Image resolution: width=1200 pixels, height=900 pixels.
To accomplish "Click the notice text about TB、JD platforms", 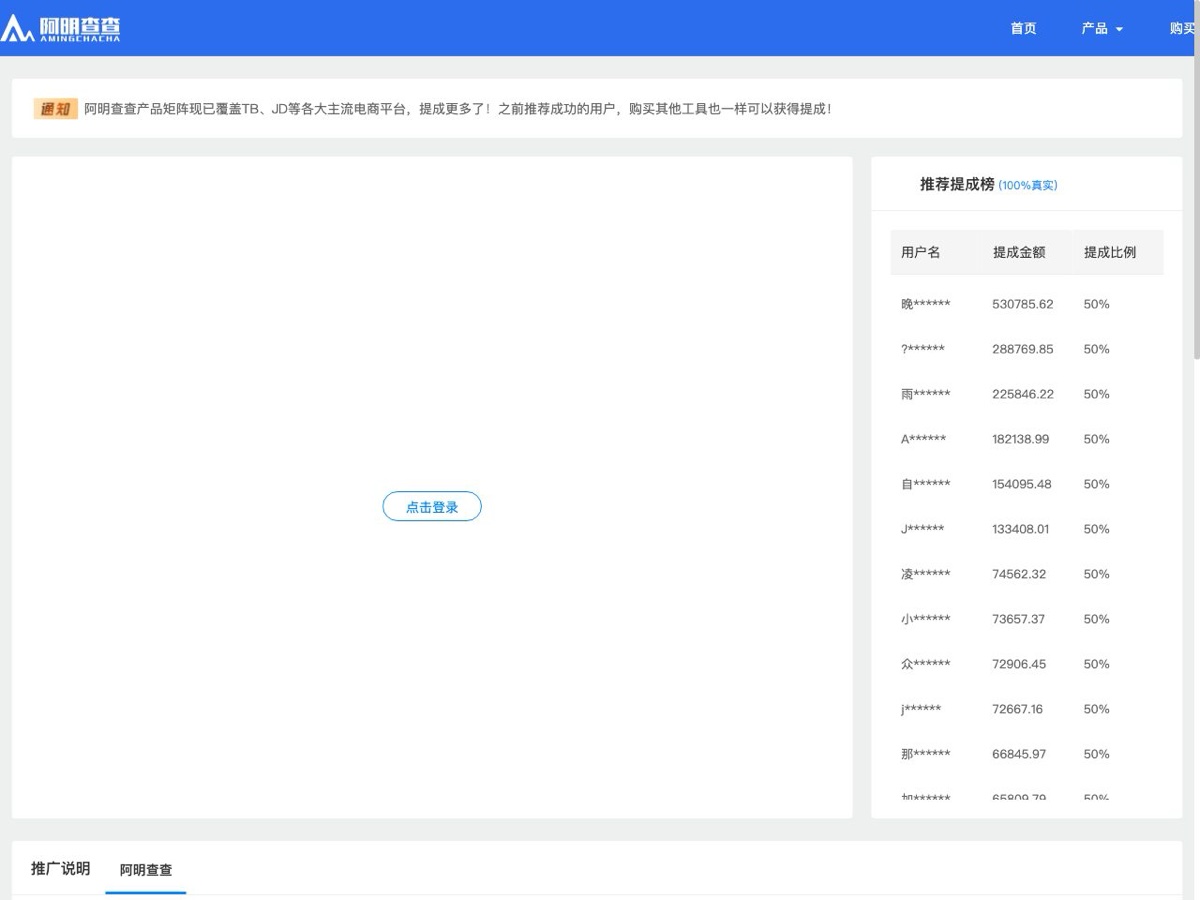I will click(x=458, y=109).
